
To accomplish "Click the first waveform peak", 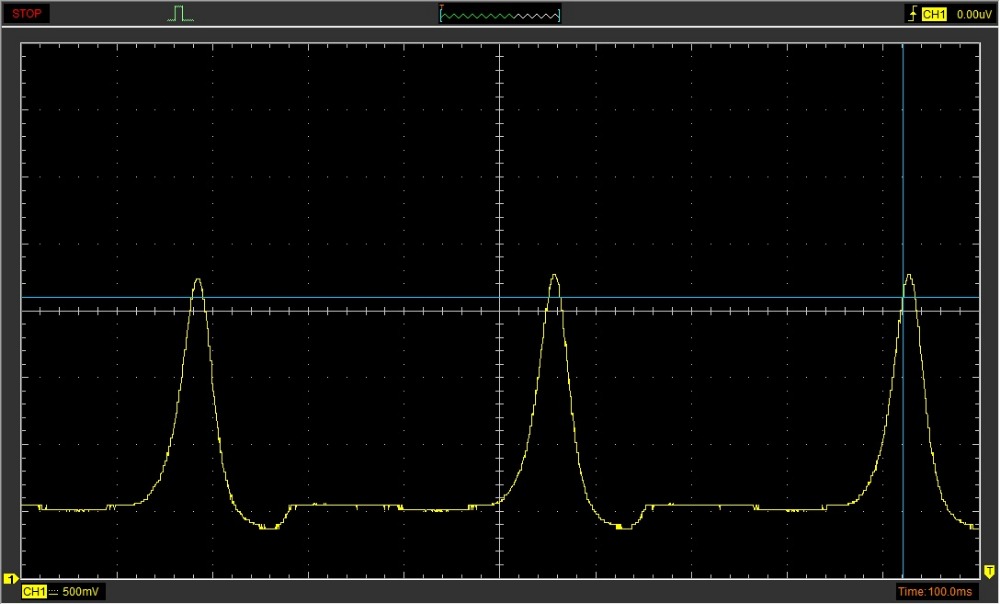I will pos(197,280).
